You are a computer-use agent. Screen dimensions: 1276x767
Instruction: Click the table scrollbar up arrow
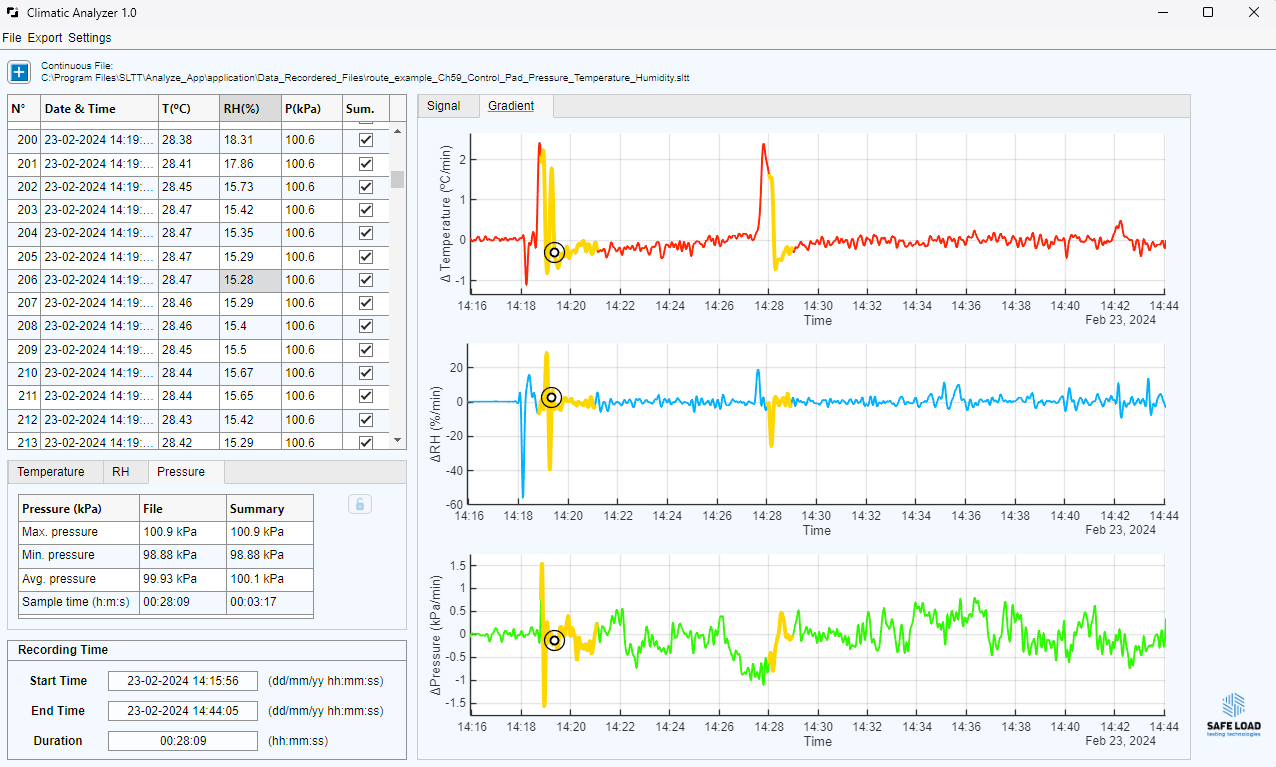tap(398, 131)
